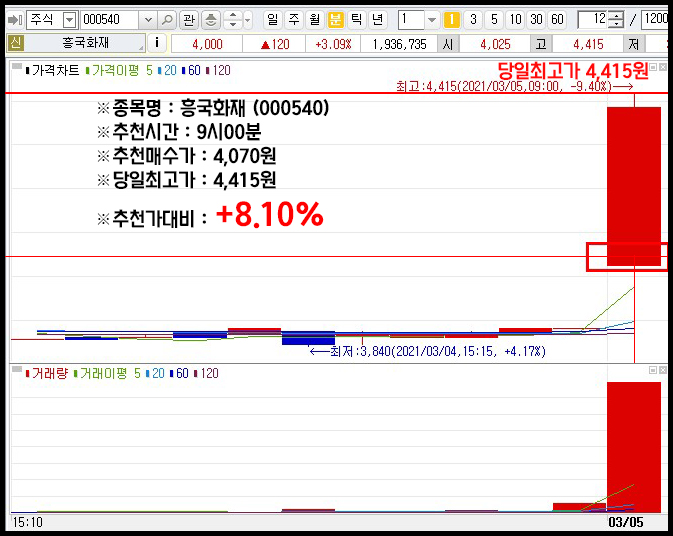Click the up/down stock navigation arrows

[233, 20]
